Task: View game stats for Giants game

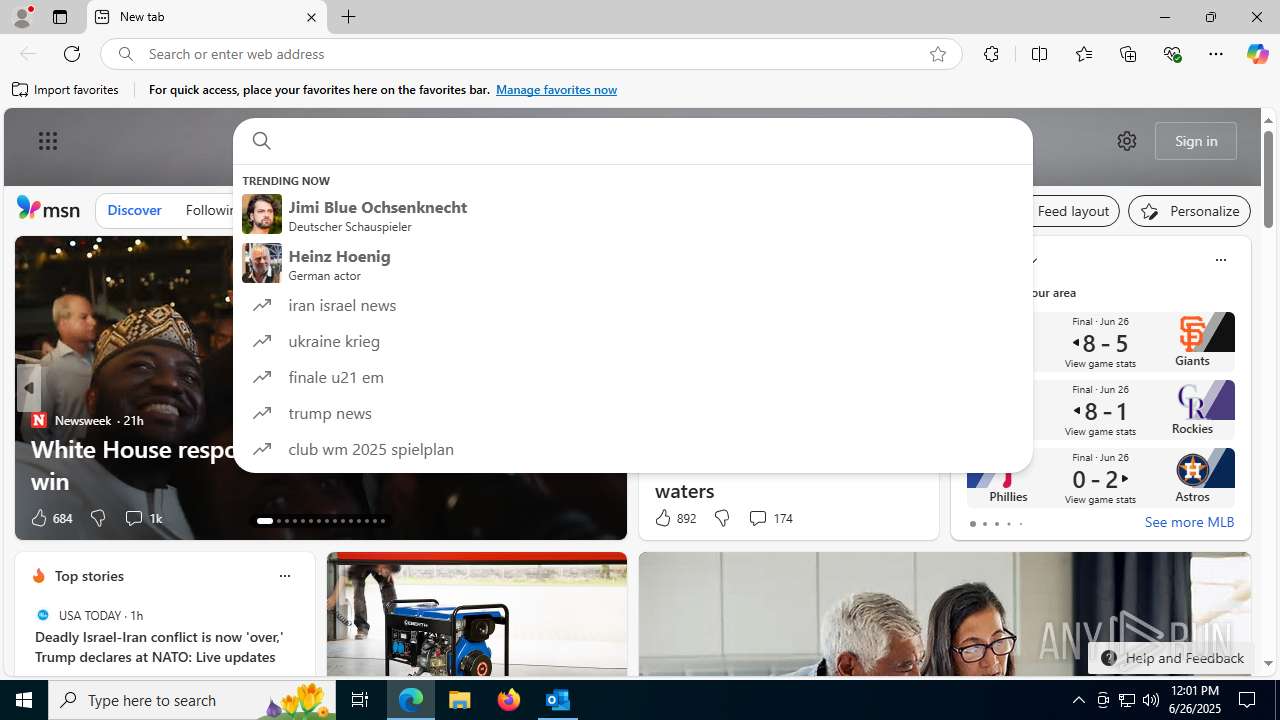Action: pos(1100,364)
